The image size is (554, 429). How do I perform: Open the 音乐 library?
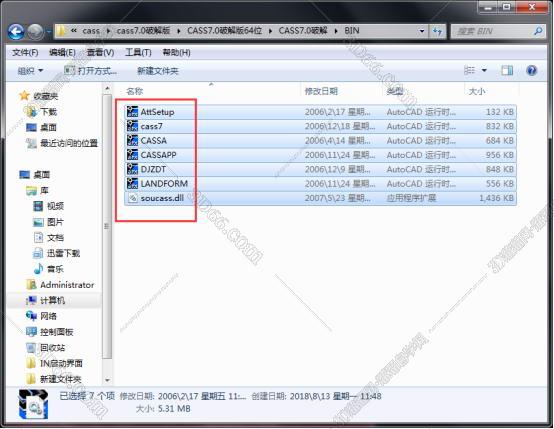pyautogui.click(x=55, y=269)
